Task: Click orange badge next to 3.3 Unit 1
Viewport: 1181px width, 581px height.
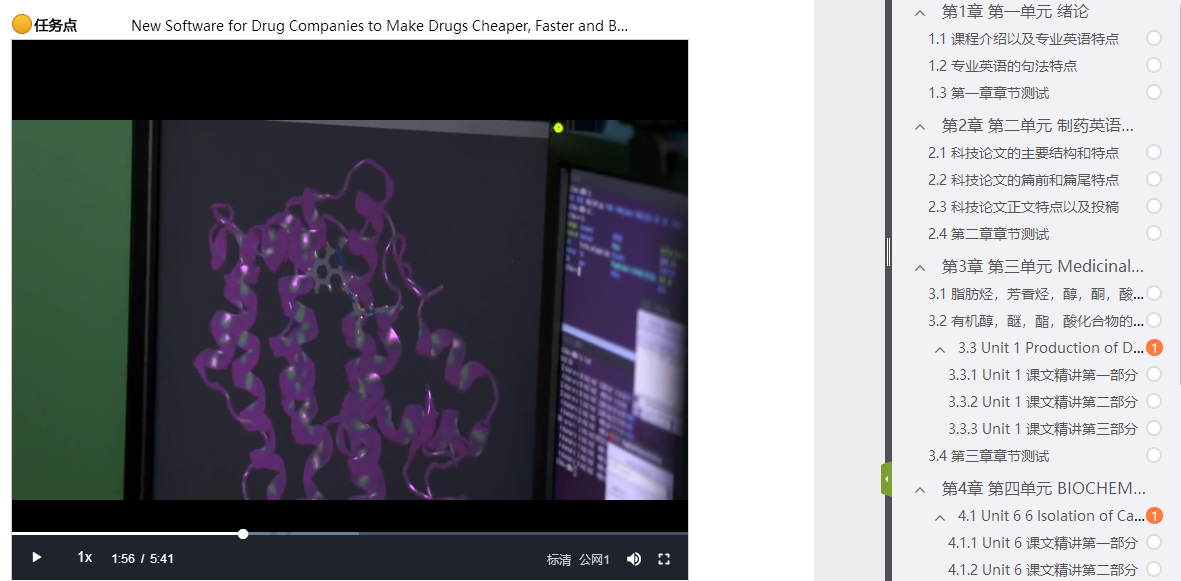Action: click(x=1154, y=348)
